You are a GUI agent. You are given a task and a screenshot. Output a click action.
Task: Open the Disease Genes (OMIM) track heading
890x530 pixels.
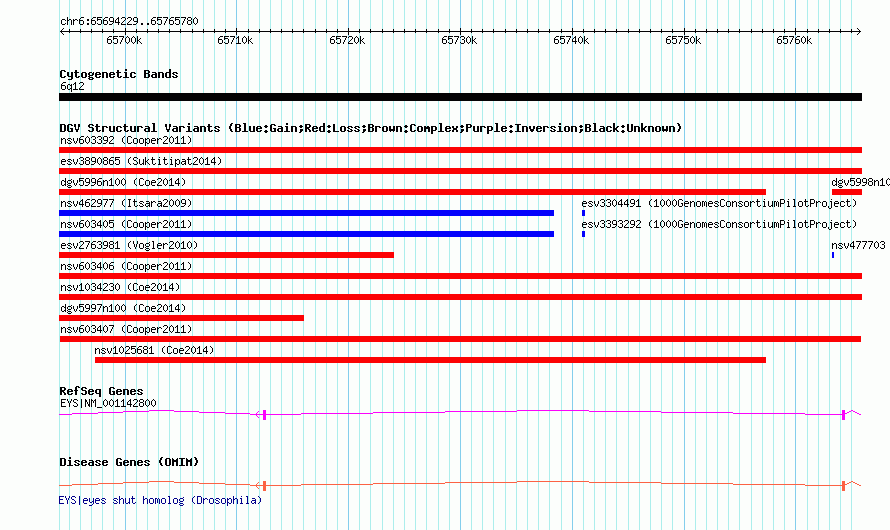[129, 462]
